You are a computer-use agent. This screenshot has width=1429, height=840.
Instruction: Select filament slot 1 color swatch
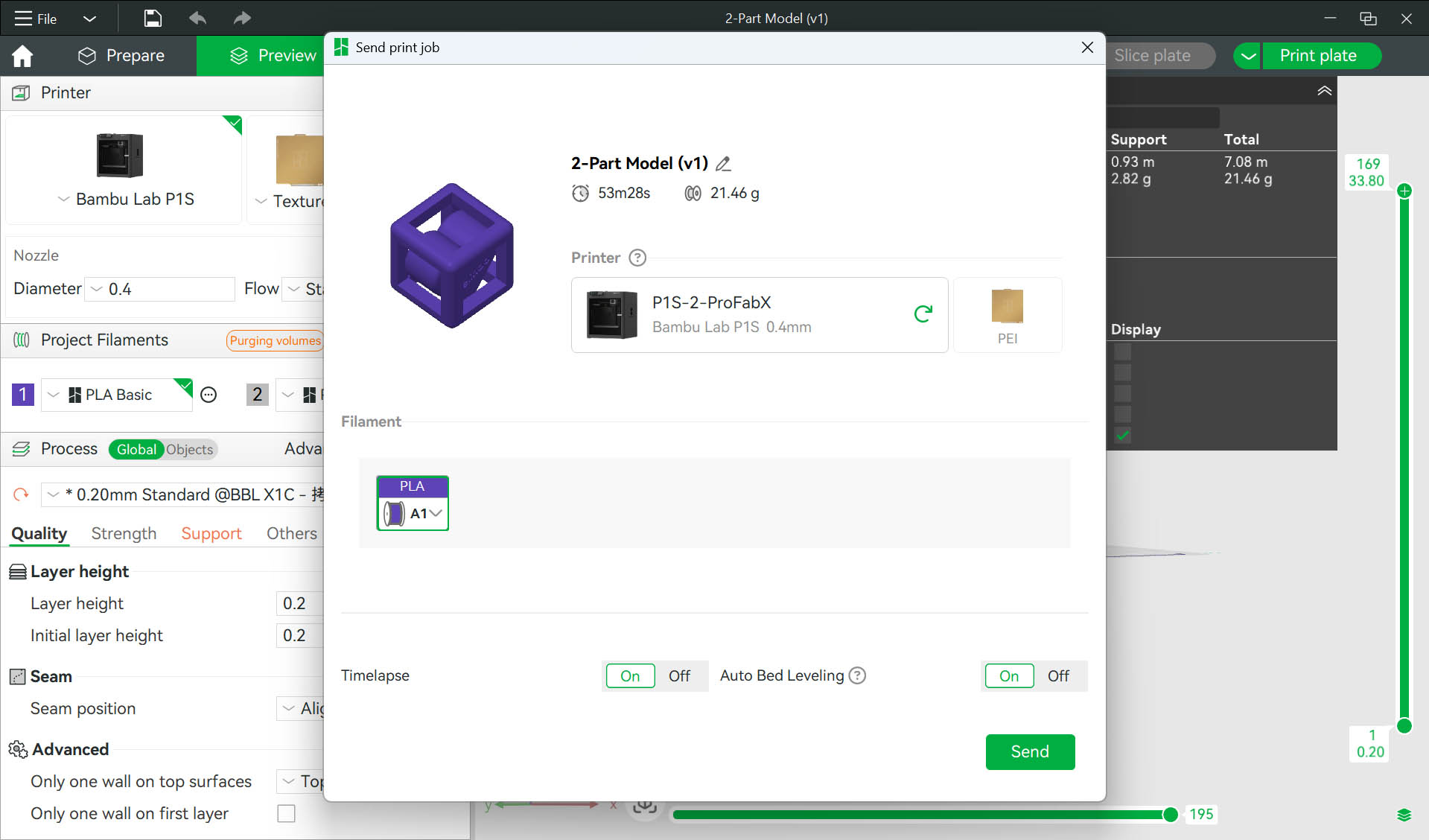click(23, 395)
